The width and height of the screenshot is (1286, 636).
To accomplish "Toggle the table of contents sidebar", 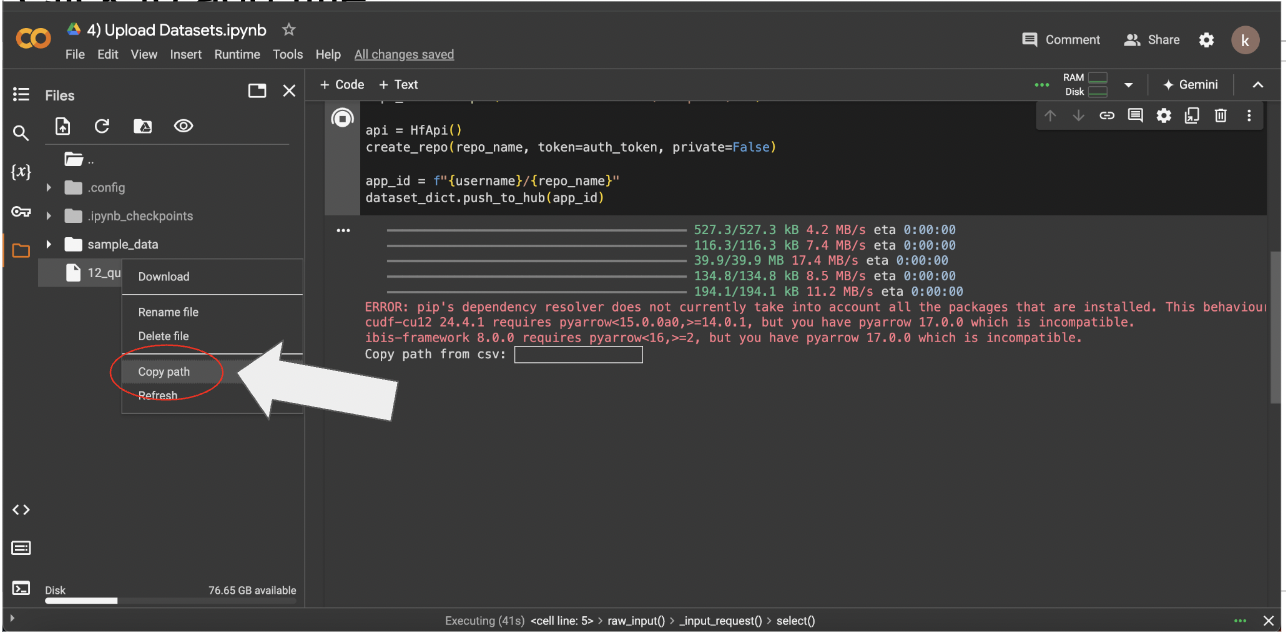I will point(20,94).
